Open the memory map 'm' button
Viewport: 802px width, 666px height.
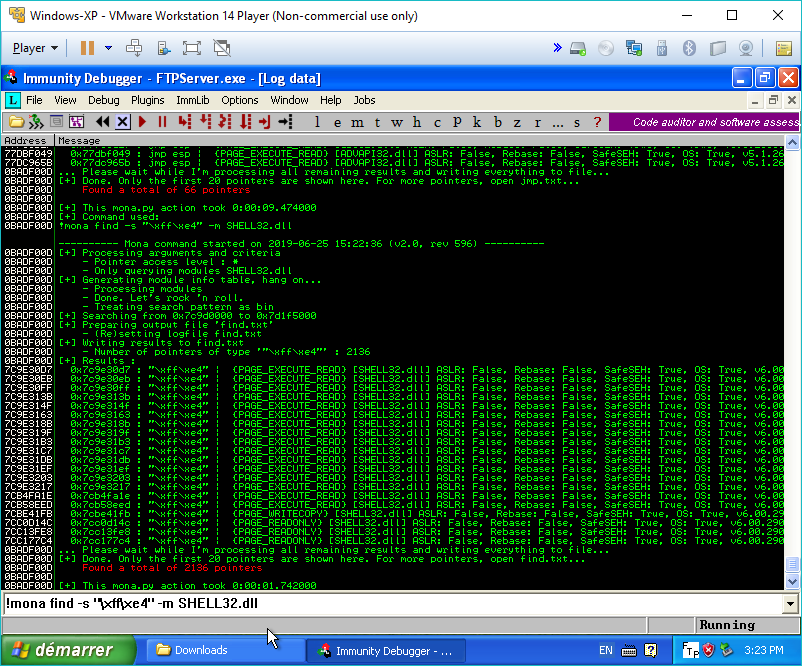pos(356,122)
